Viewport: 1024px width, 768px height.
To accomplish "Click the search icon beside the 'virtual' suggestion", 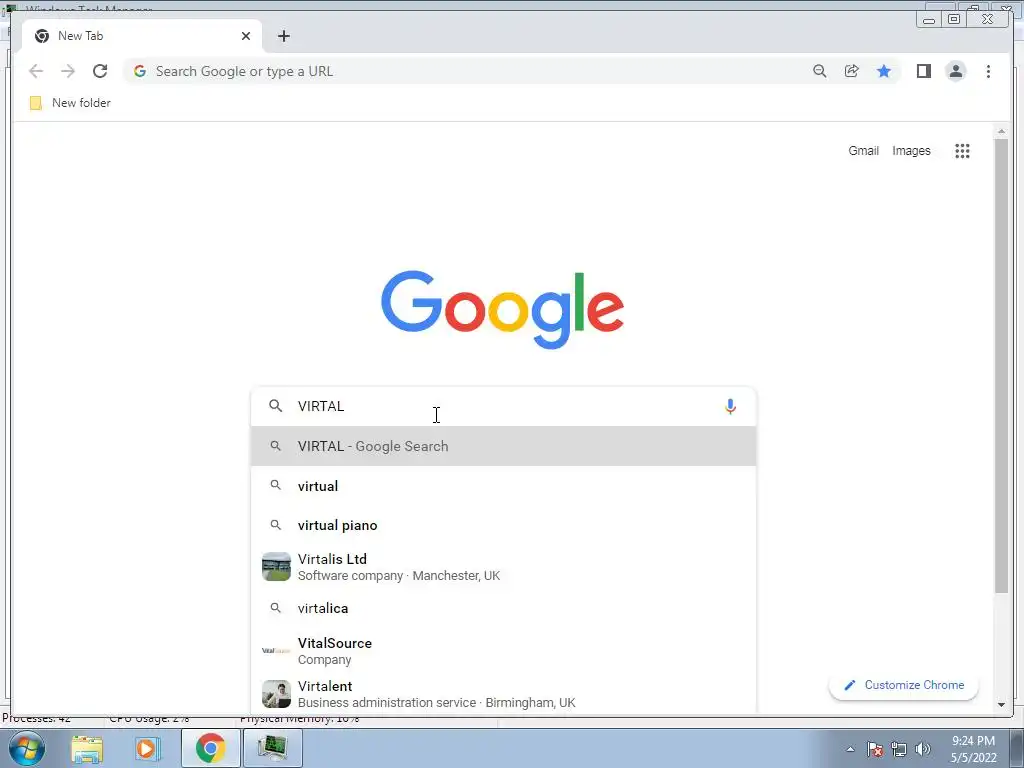I will pyautogui.click(x=276, y=485).
